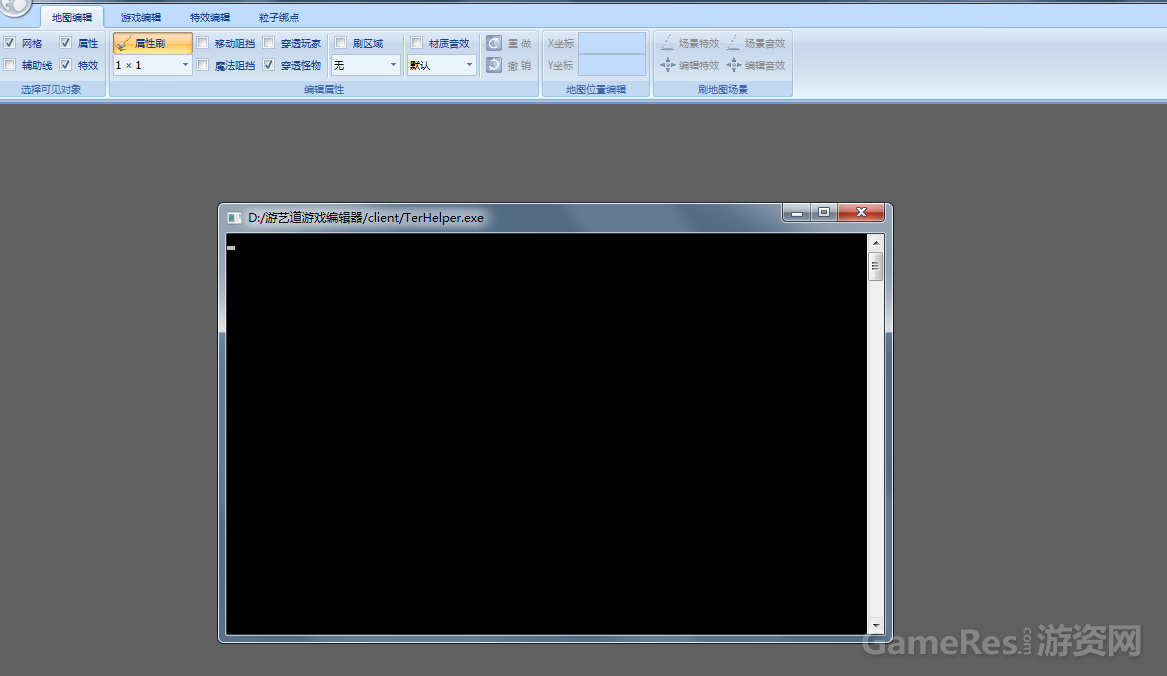This screenshot has height=676, width=1167.
Task: Toggle the 网格 grid checkbox
Action: coord(10,43)
